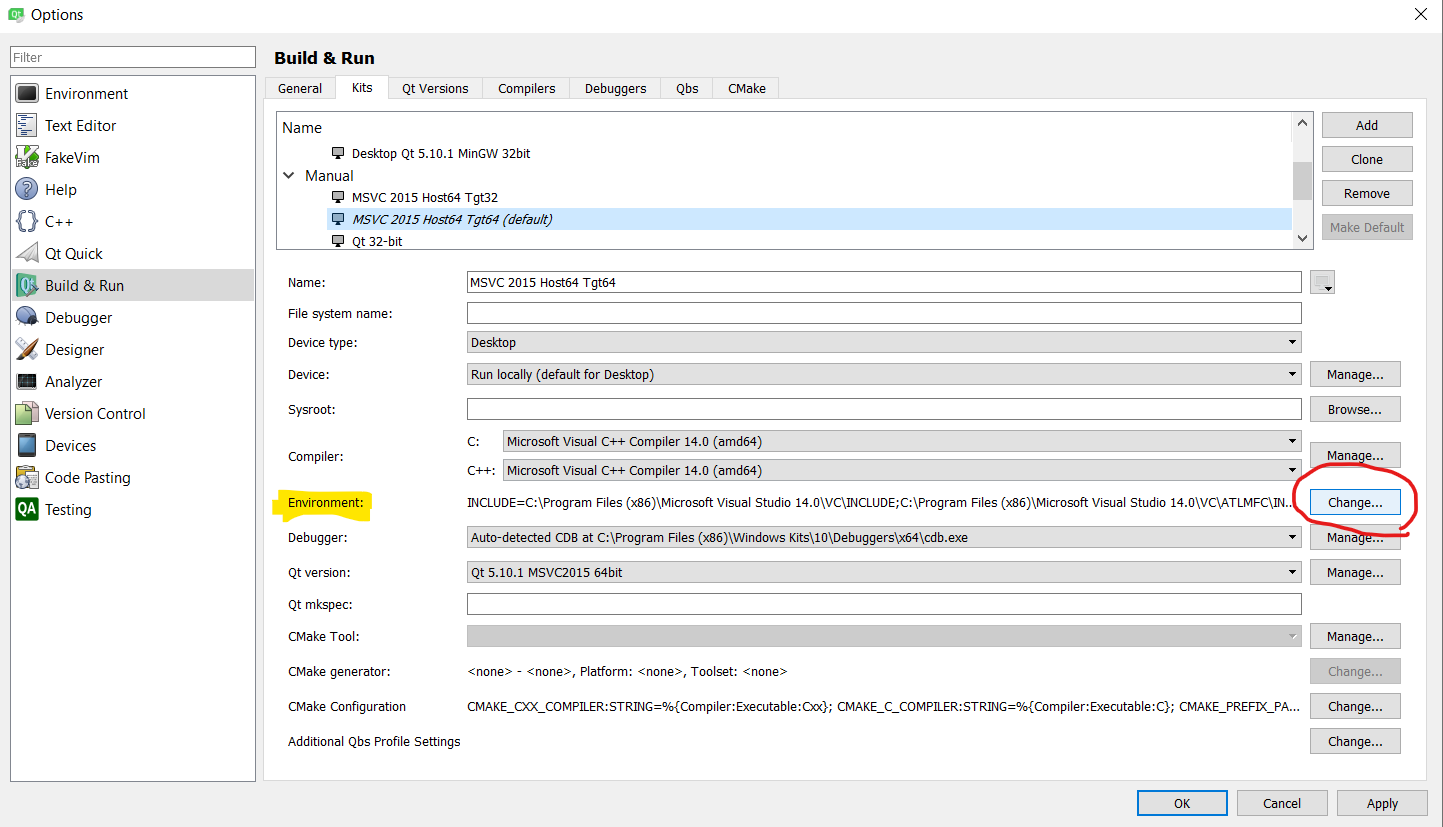Click the Sysroot input field

tap(884, 409)
